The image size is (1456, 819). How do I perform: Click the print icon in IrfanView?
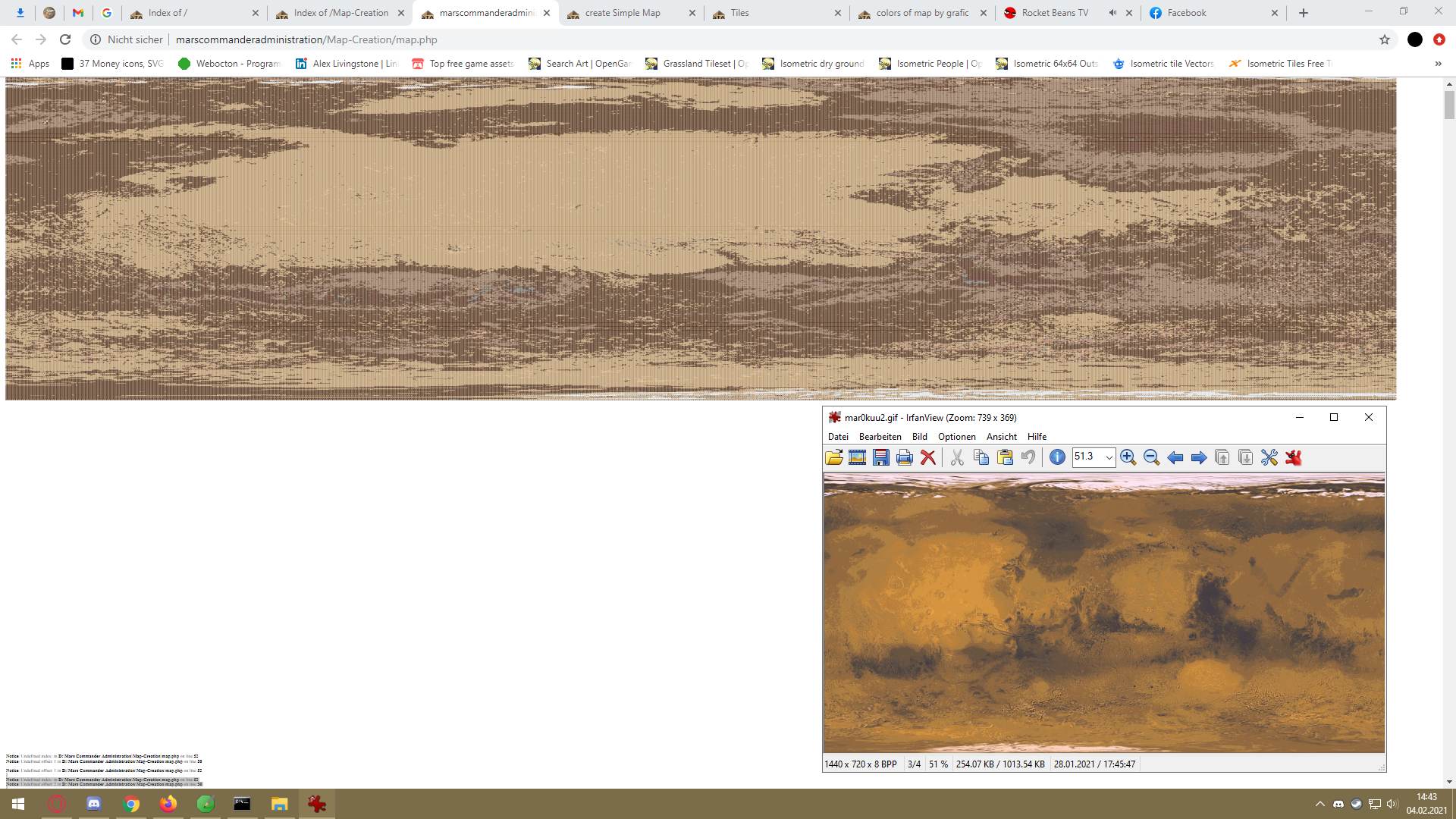point(905,457)
